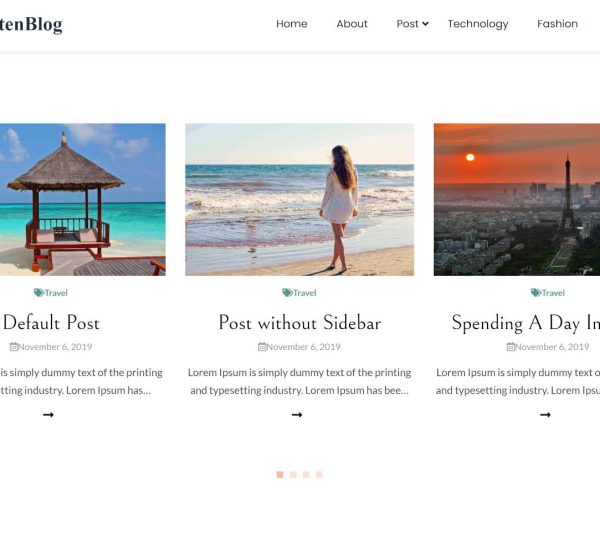Click the Travel tag icon above Post without Sidebar
This screenshot has width=600, height=540.
click(287, 293)
